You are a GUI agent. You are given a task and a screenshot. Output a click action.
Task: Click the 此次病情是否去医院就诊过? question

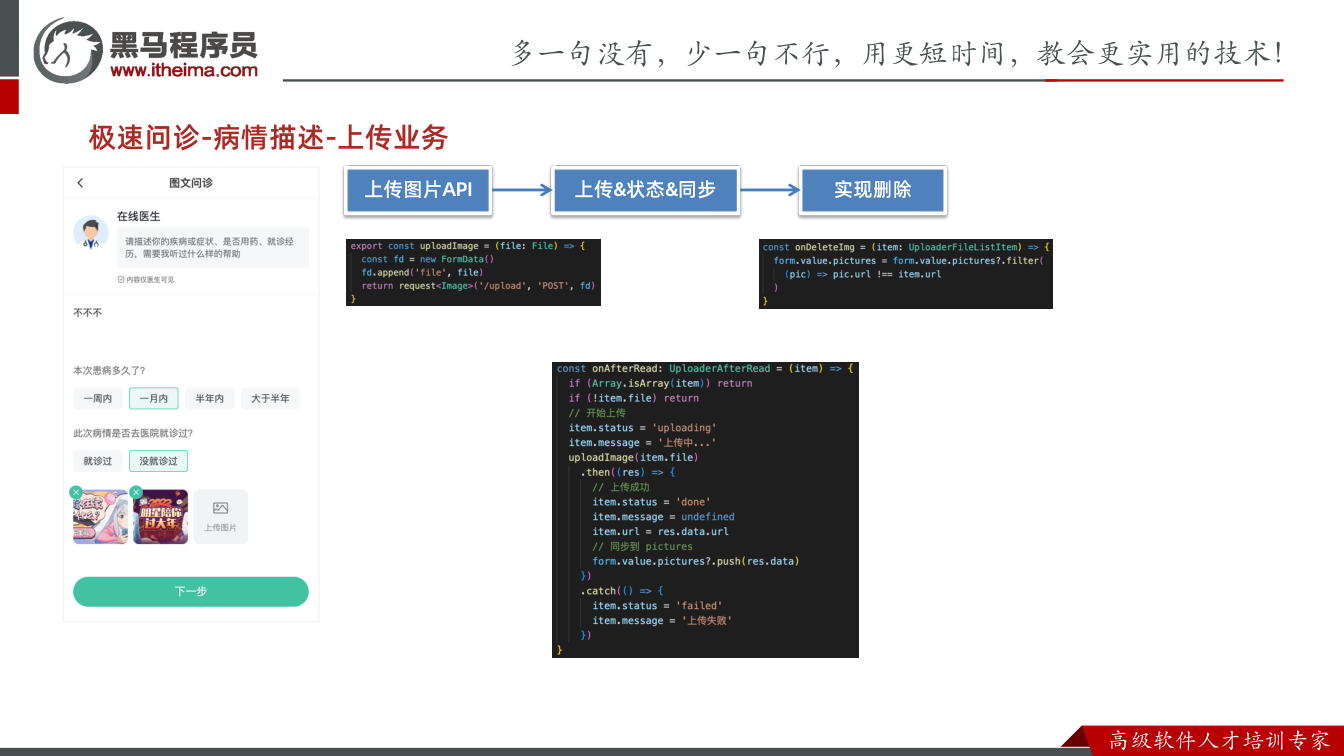[133, 433]
